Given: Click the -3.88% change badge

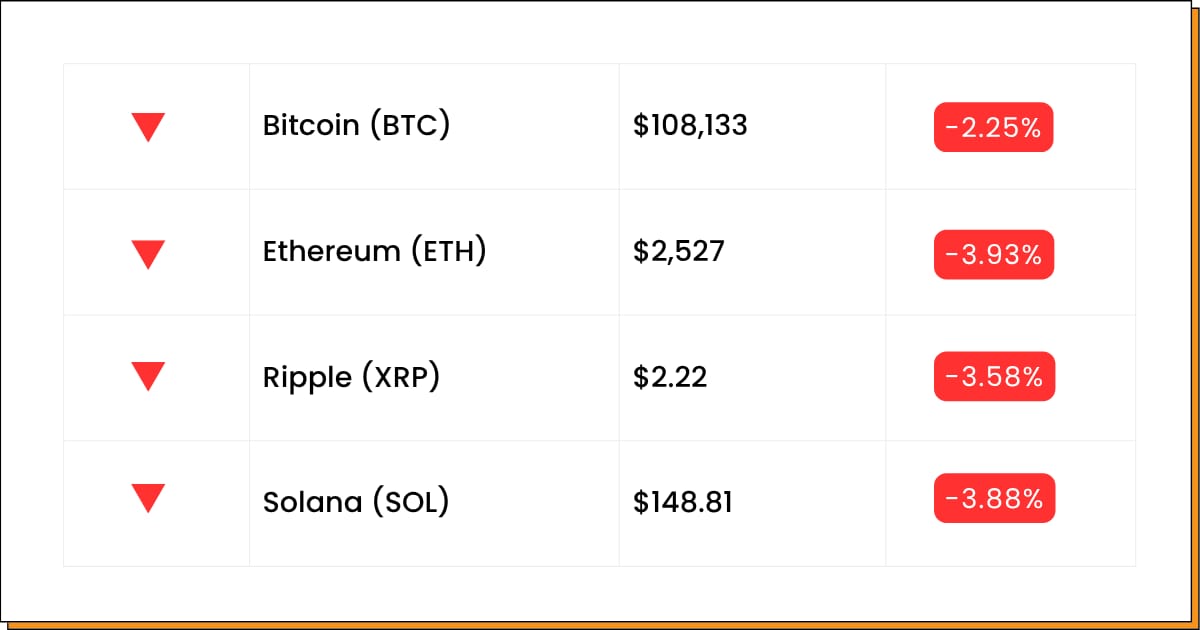Looking at the screenshot, I should click(x=994, y=498).
